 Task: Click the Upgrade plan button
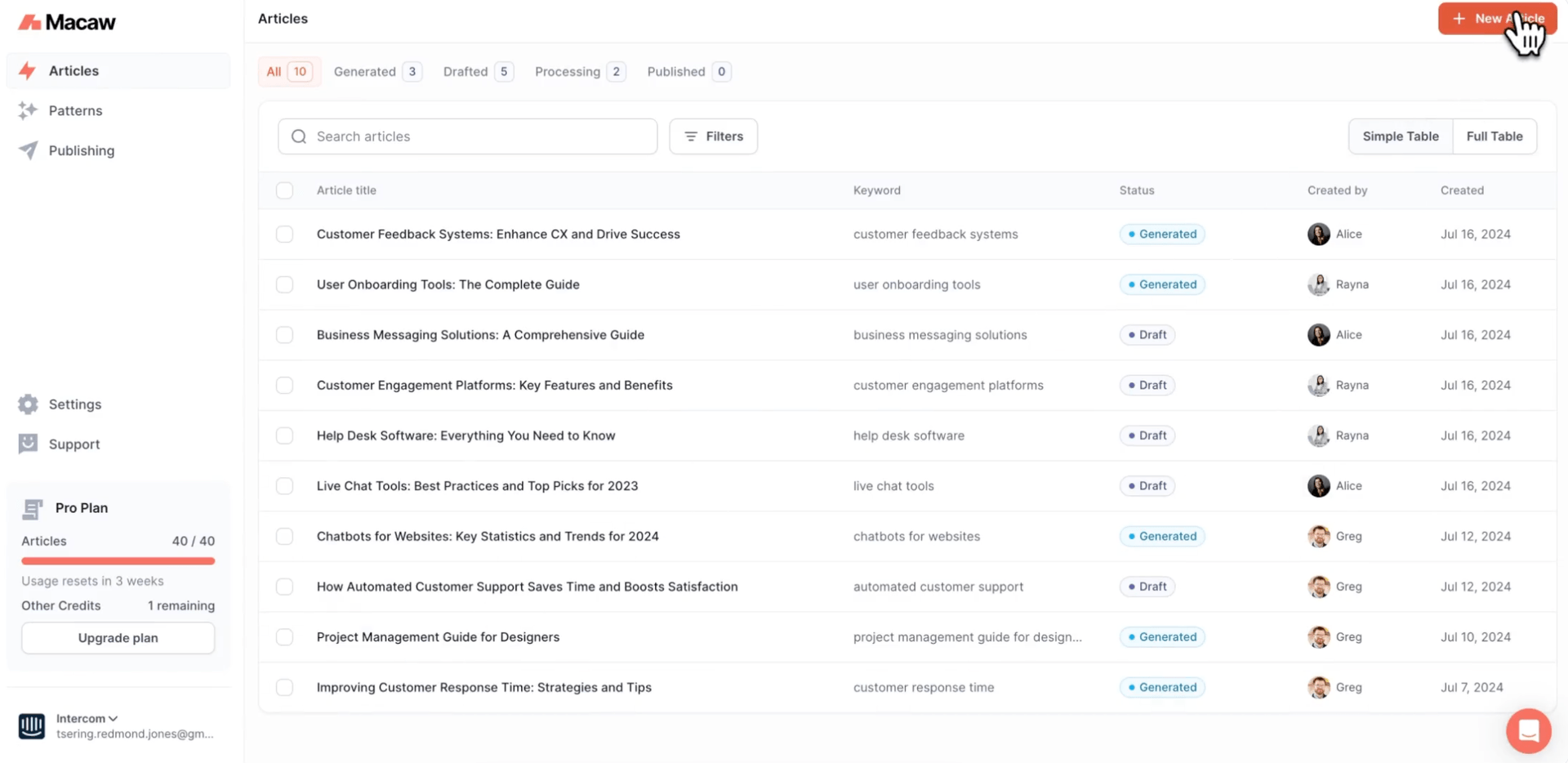(x=118, y=638)
